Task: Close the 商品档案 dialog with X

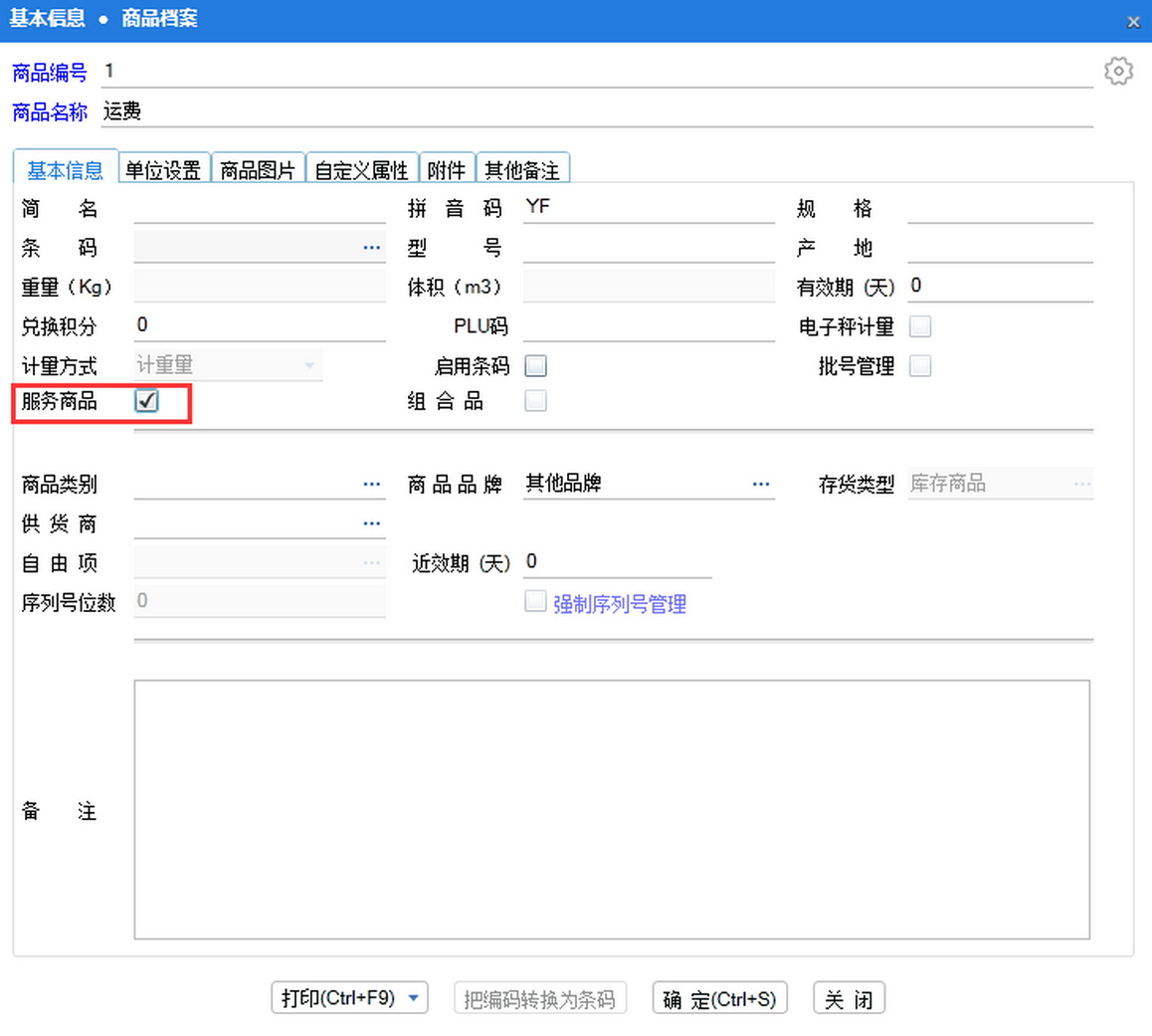Action: [x=1133, y=22]
